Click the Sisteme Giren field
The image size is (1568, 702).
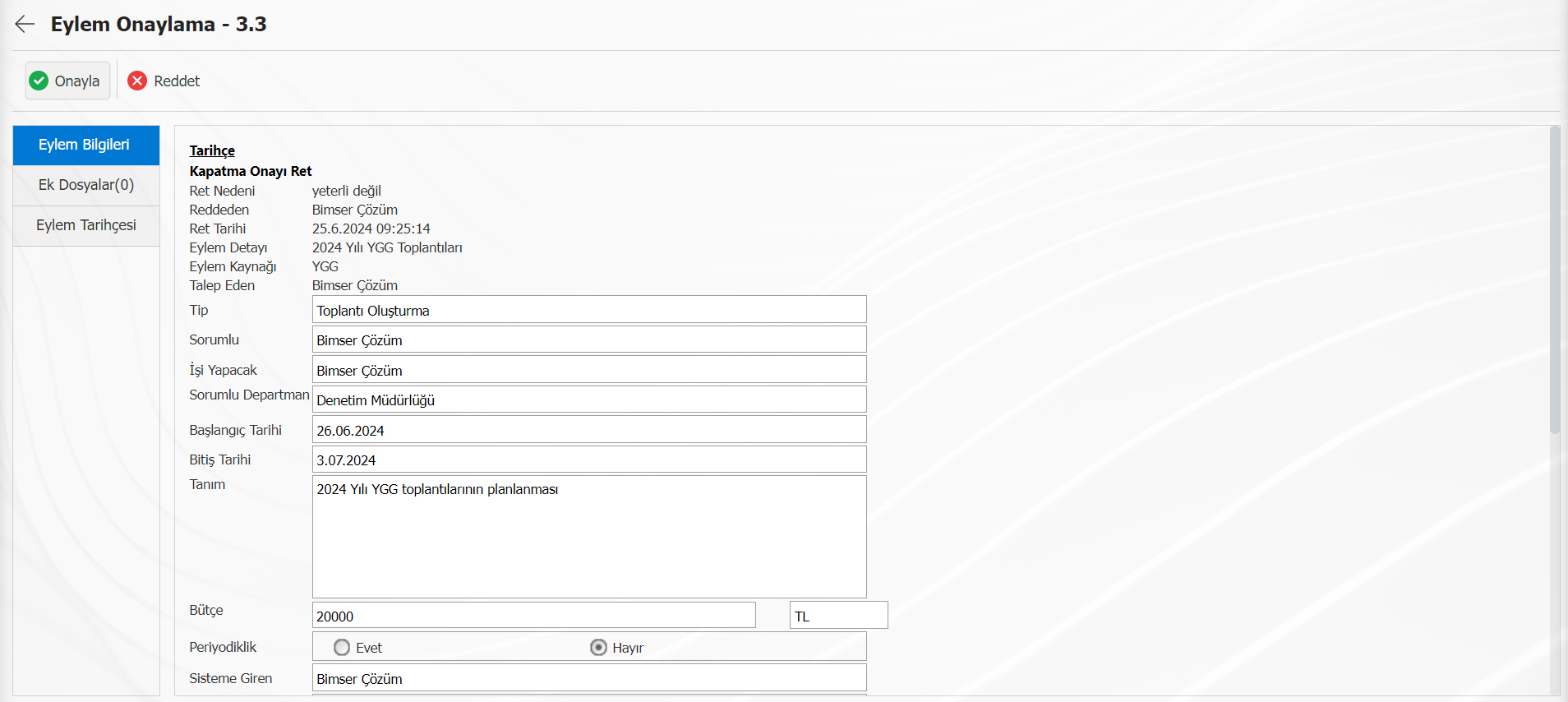pyautogui.click(x=589, y=678)
